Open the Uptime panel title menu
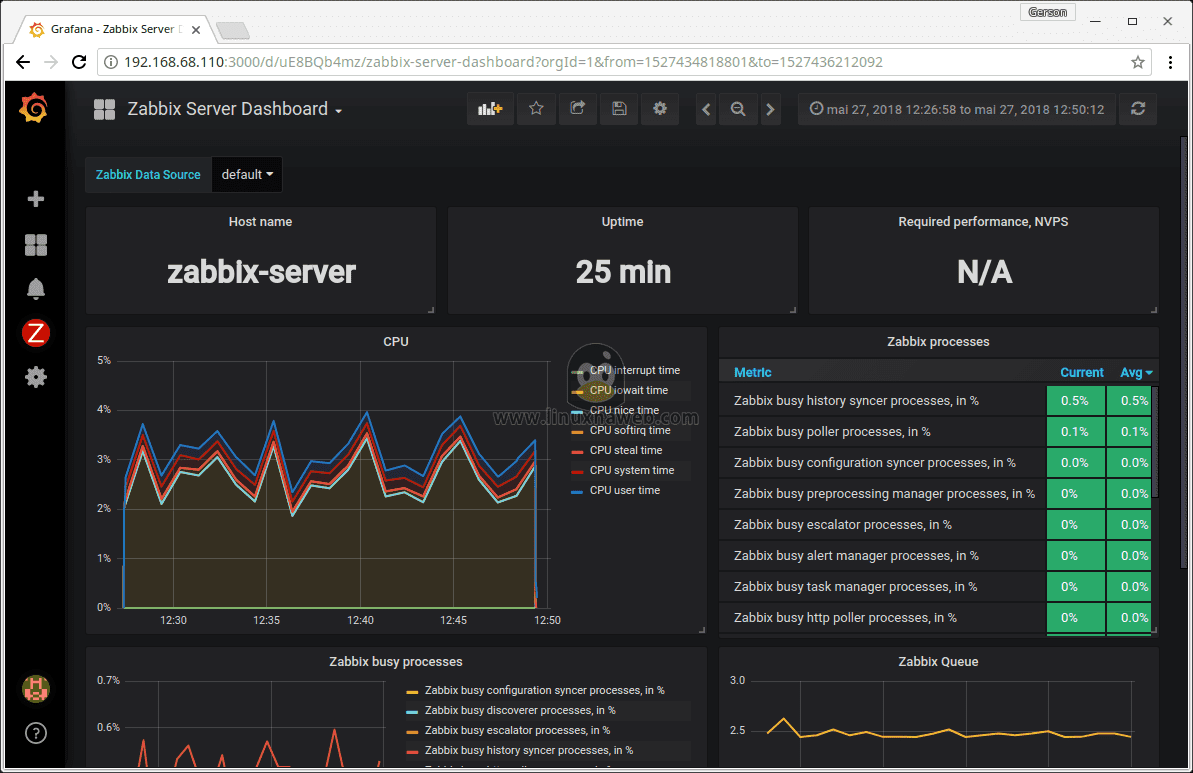The width and height of the screenshot is (1193, 773). tap(622, 221)
